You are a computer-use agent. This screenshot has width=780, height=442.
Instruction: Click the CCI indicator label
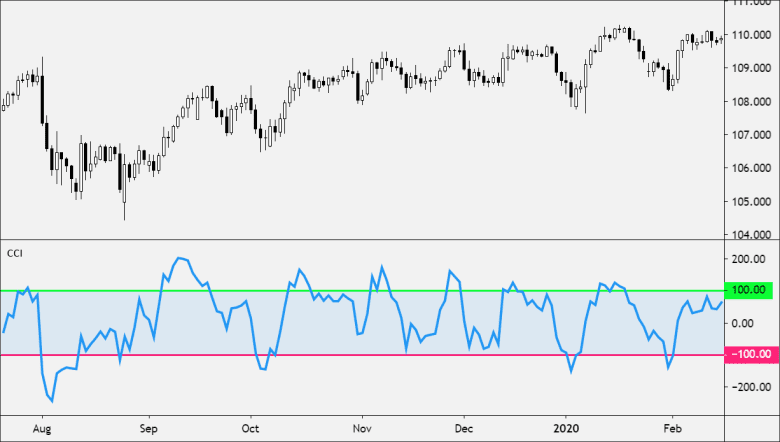pos(13,253)
